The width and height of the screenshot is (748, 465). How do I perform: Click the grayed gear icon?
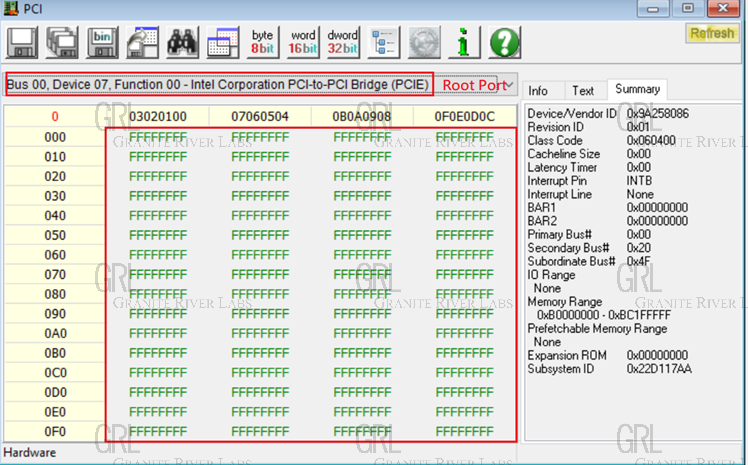[424, 43]
